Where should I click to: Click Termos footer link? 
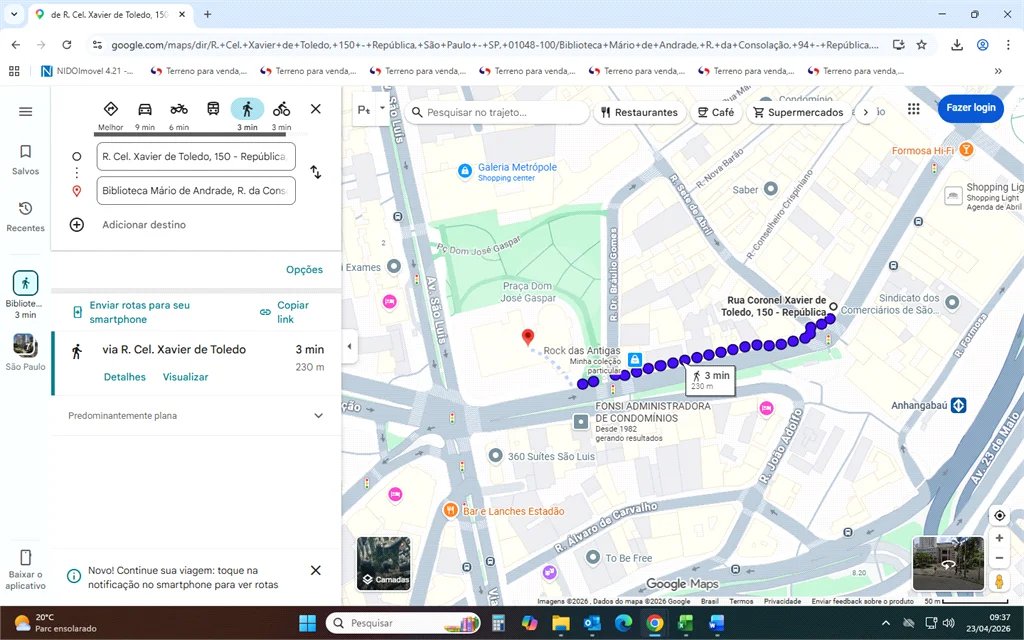point(741,601)
